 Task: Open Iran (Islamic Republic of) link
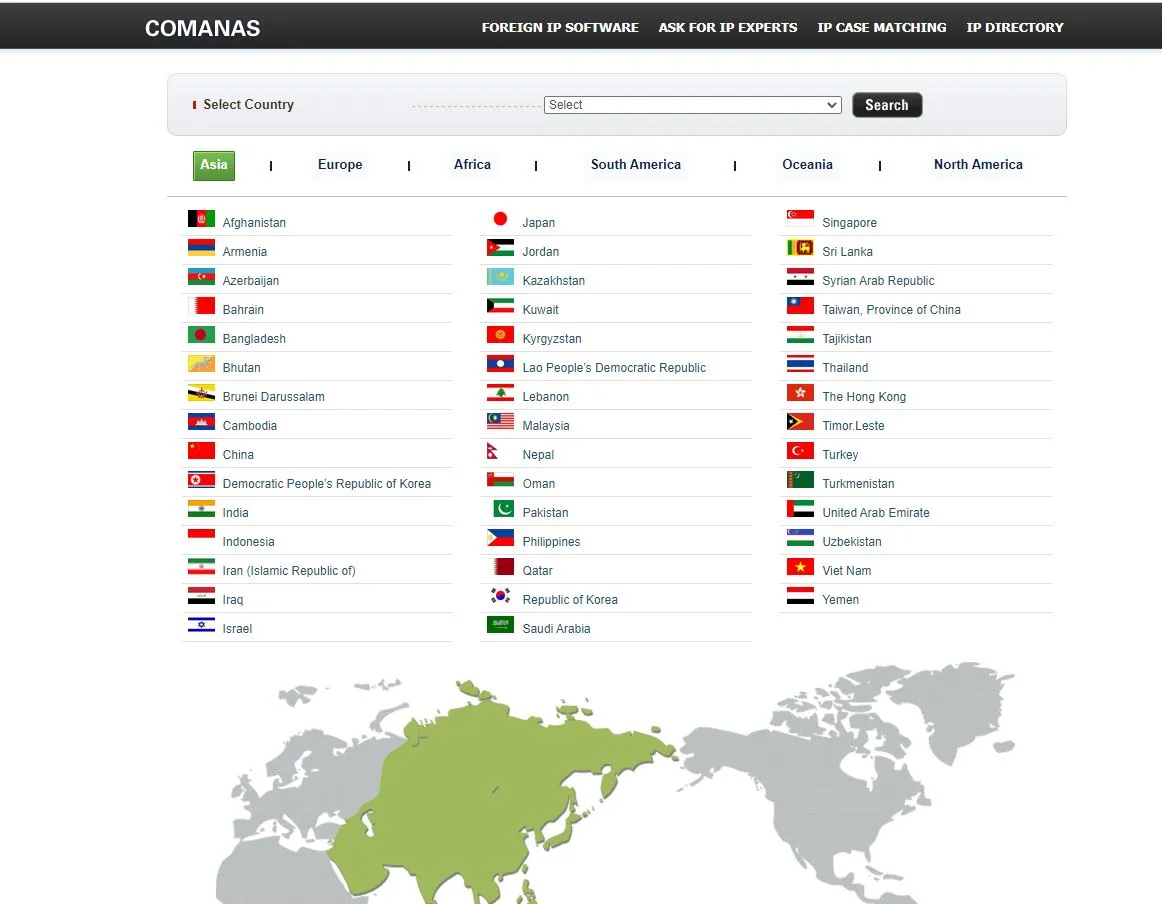pos(289,571)
